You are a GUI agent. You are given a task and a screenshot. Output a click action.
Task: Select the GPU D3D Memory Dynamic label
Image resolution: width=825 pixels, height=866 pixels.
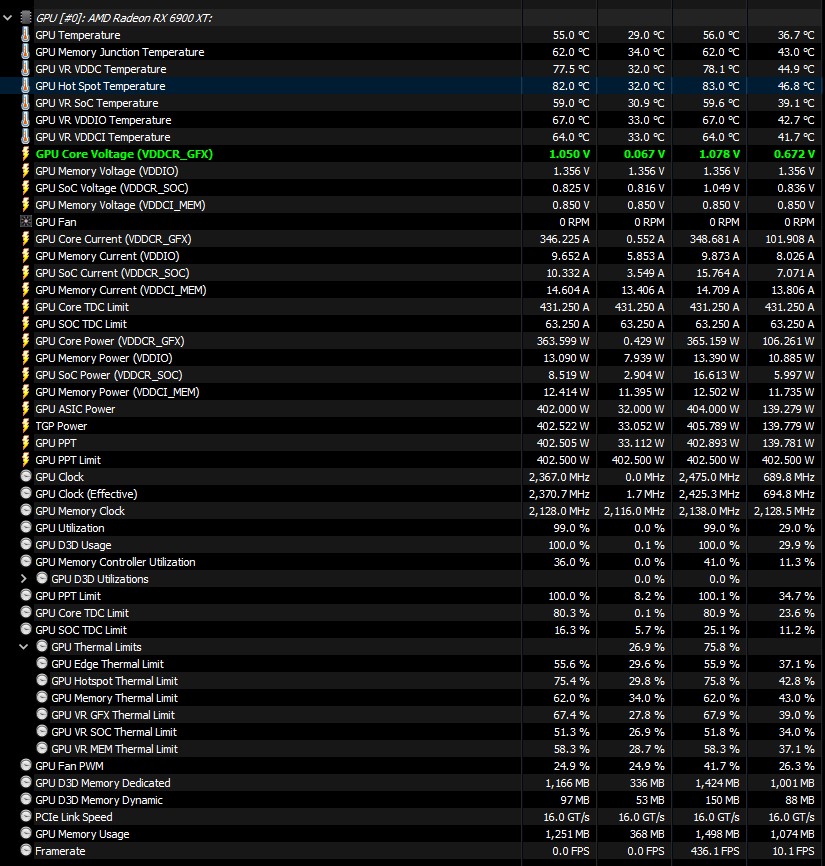click(99, 800)
